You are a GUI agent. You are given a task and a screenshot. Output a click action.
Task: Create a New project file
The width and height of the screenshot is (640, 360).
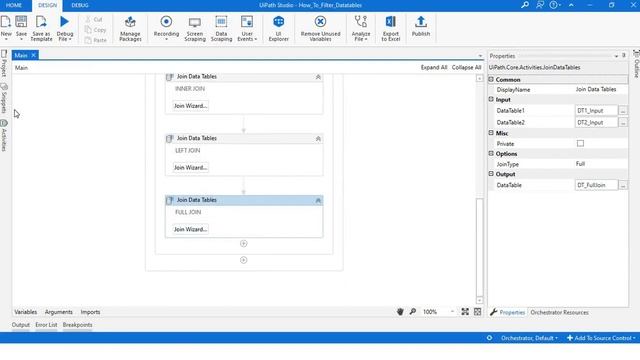[x=6, y=28]
